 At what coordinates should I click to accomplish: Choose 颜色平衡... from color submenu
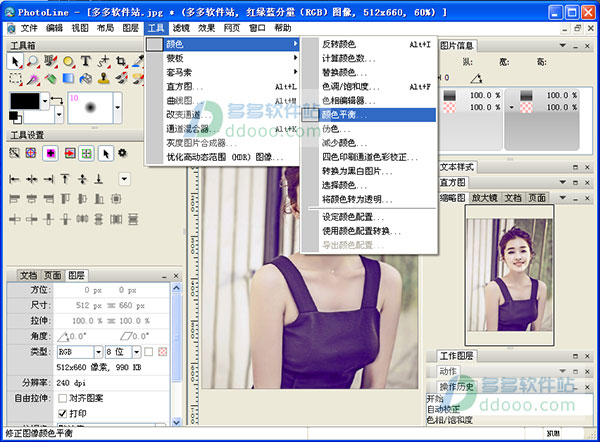pos(368,114)
